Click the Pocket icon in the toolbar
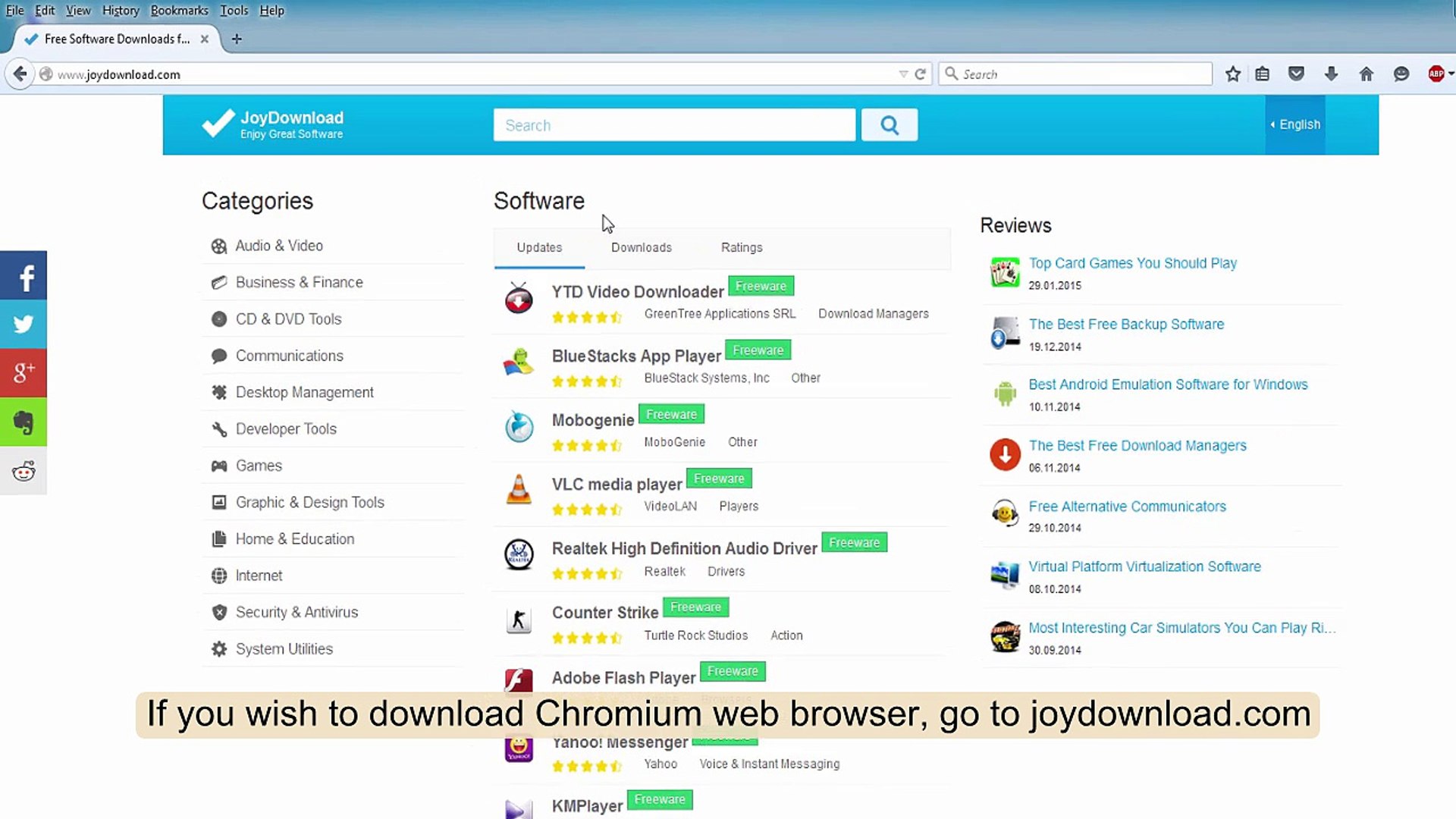The height and width of the screenshot is (819, 1456). pyautogui.click(x=1296, y=74)
